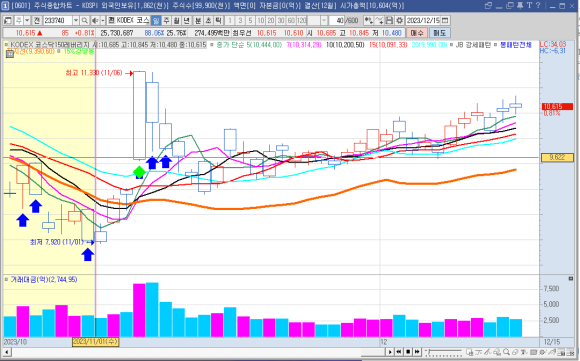Screen dimensions: 580x361
Task: Select the 1 interval button
Action: click(x=230, y=20)
